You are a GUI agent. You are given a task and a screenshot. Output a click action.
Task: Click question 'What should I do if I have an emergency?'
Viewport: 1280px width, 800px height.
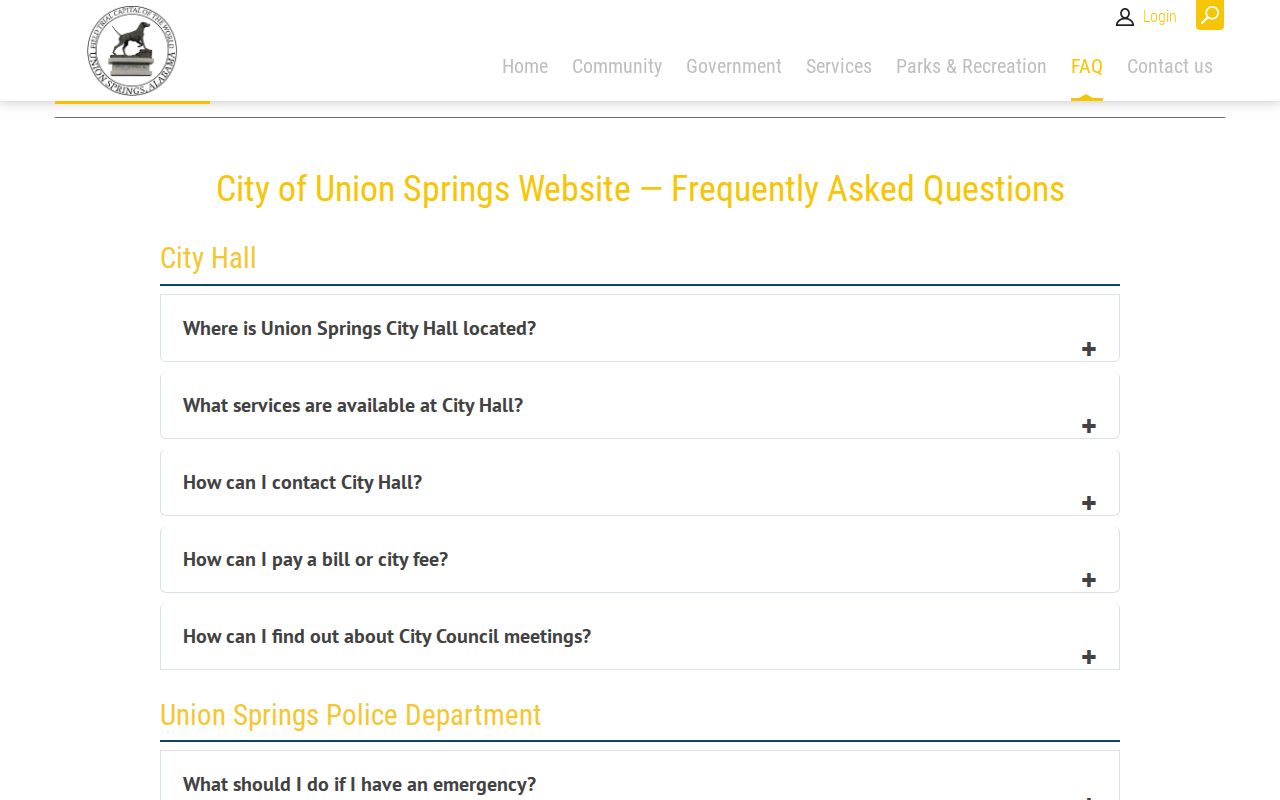[359, 784]
